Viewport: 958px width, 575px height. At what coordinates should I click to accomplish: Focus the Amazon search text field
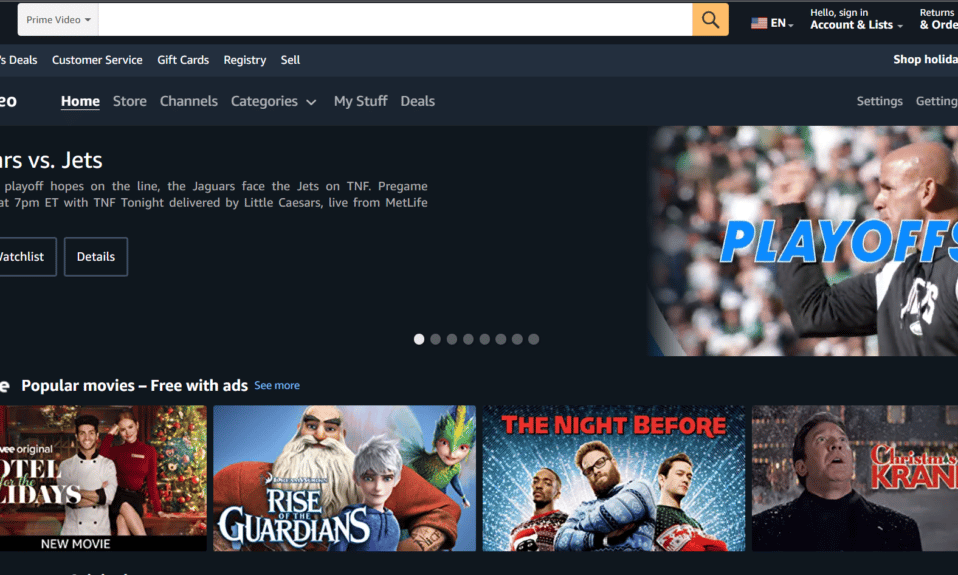click(395, 20)
